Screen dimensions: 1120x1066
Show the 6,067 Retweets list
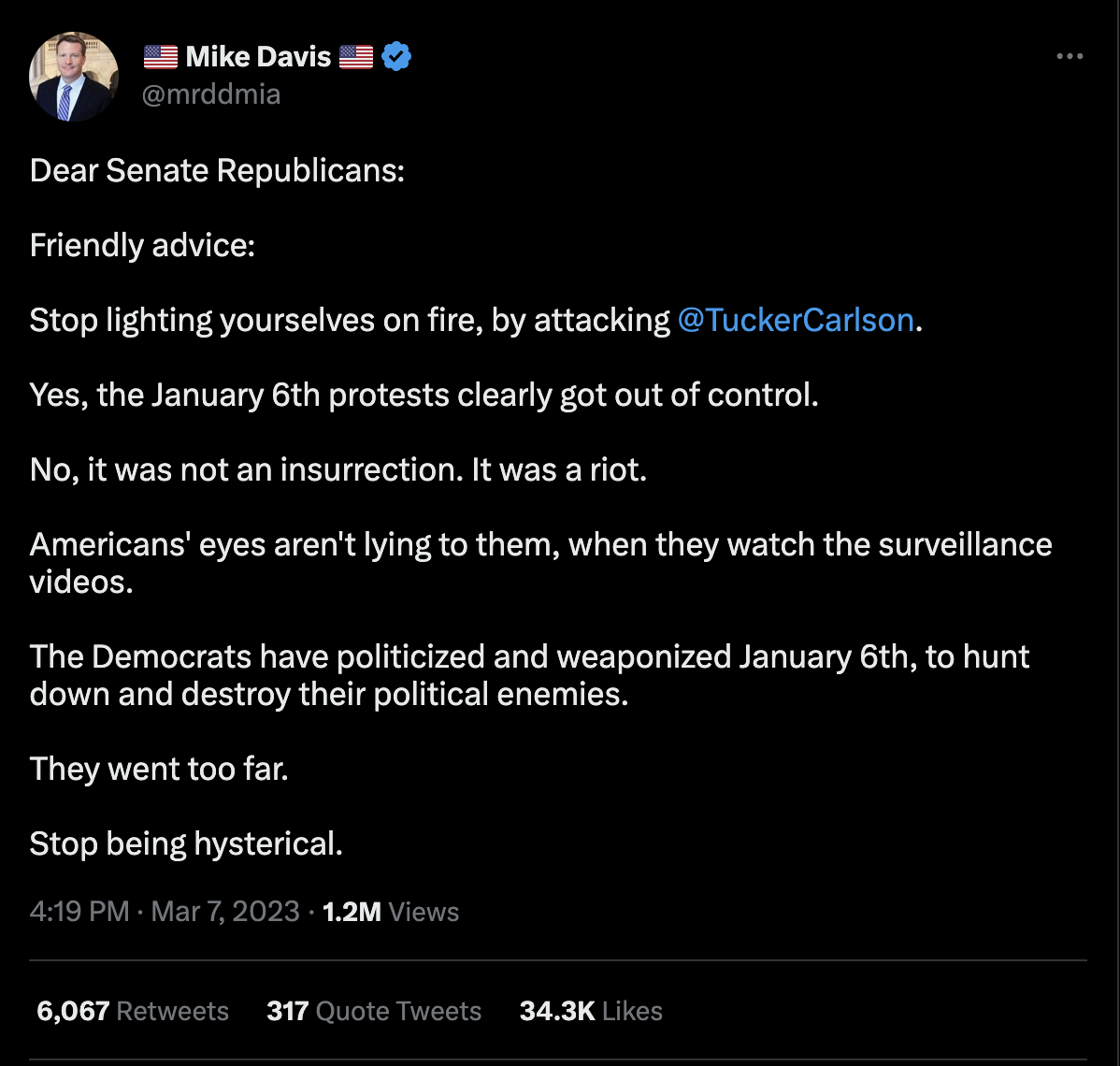pos(133,1011)
